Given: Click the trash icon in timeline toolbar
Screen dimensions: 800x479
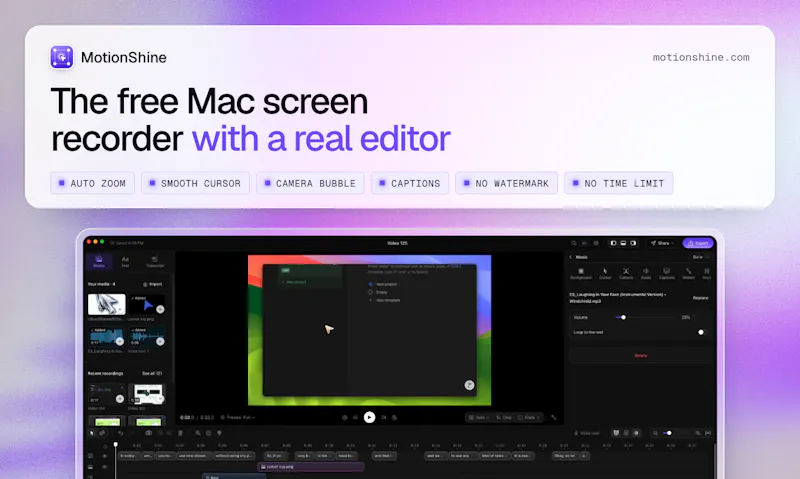Looking at the screenshot, I should [180, 433].
